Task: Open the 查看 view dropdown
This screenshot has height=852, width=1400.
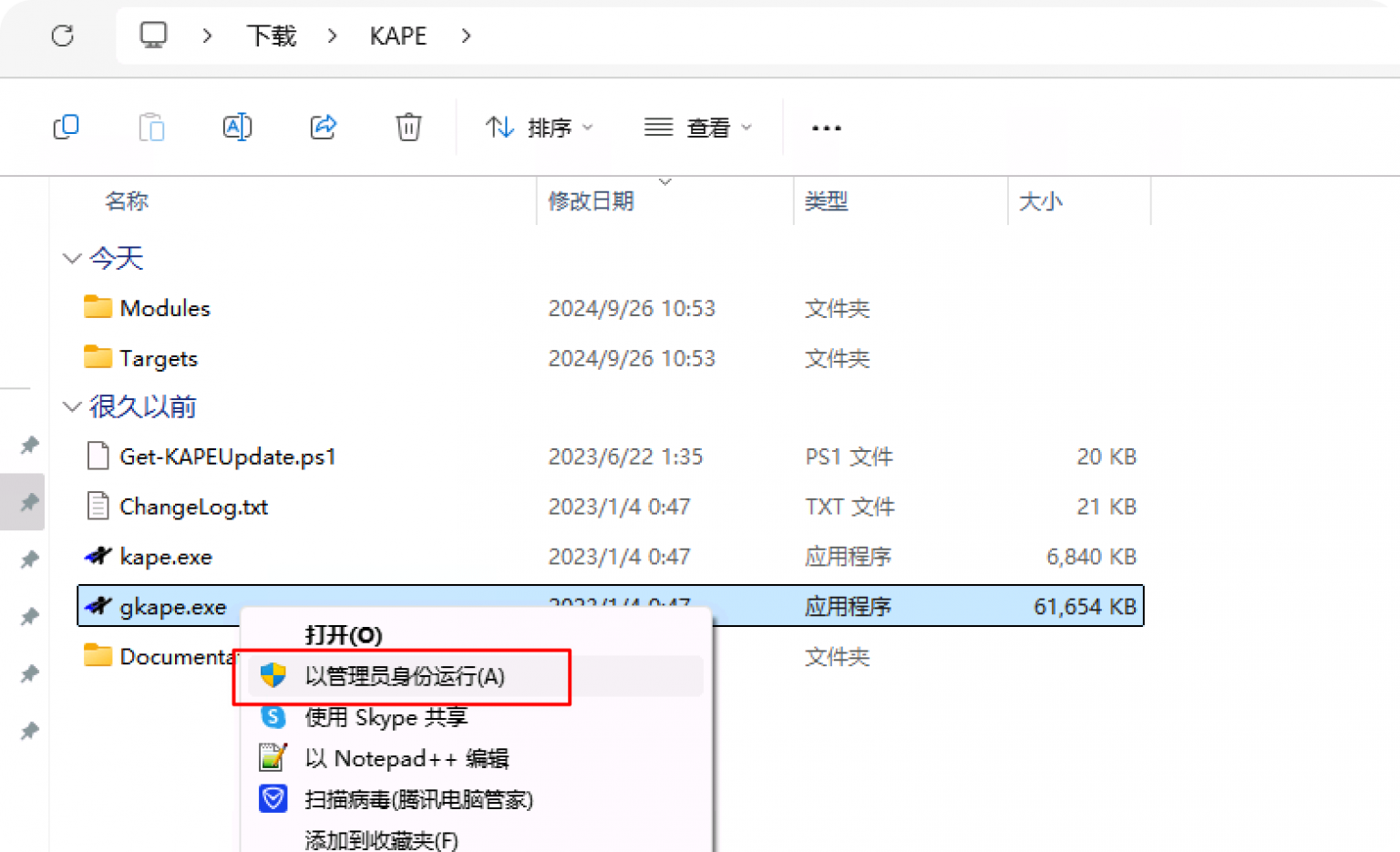Action: [699, 127]
